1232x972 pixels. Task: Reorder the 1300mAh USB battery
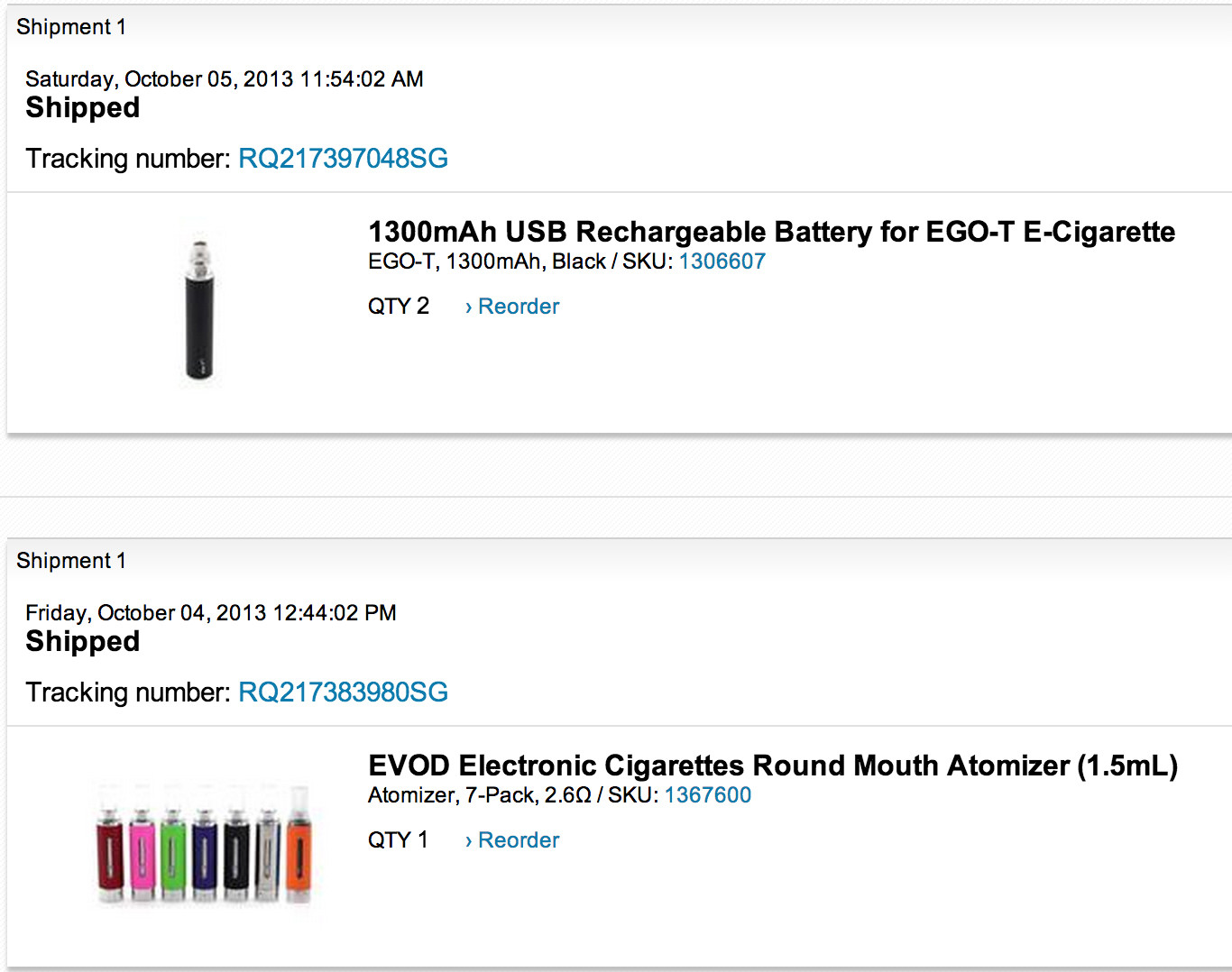pos(512,307)
